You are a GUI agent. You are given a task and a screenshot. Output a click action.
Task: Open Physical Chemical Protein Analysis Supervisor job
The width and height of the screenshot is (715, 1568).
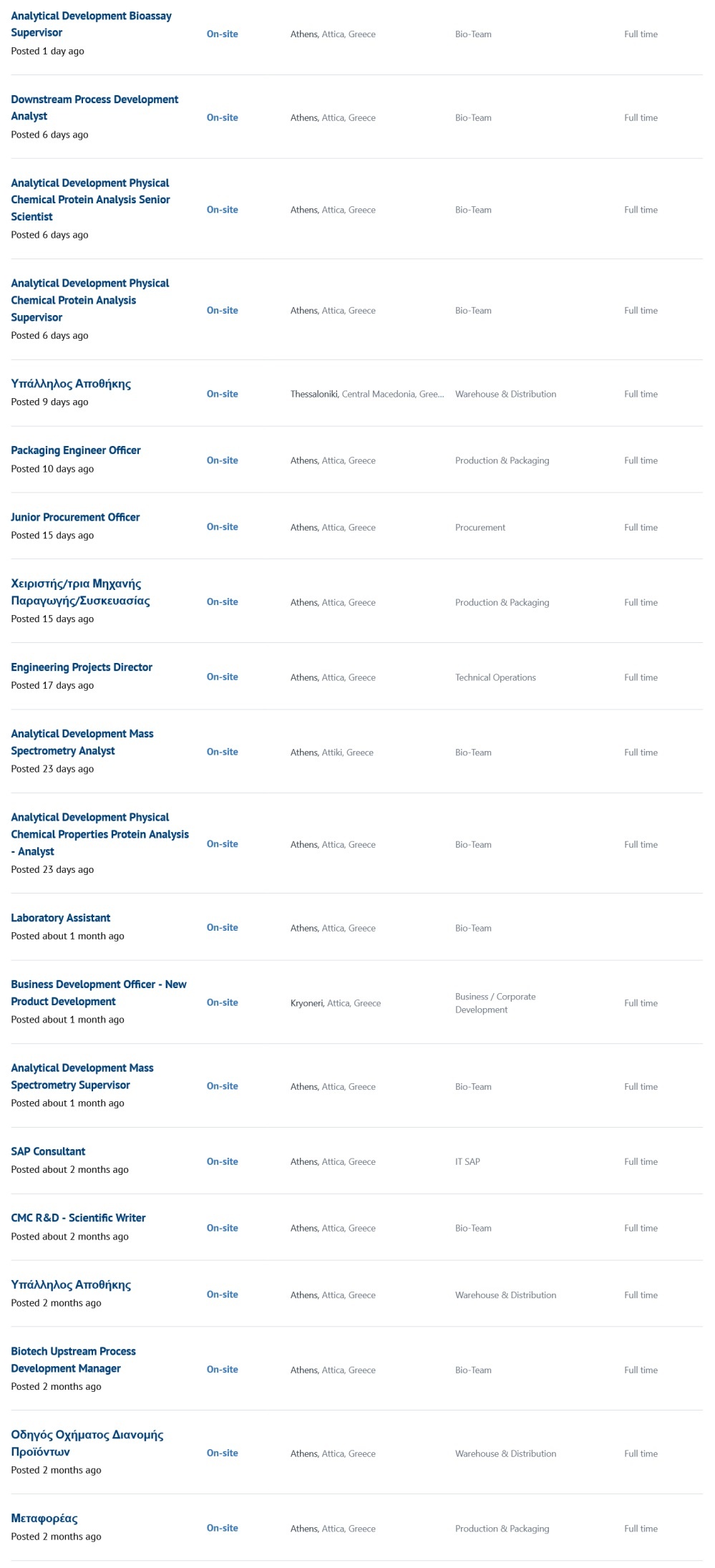click(89, 300)
